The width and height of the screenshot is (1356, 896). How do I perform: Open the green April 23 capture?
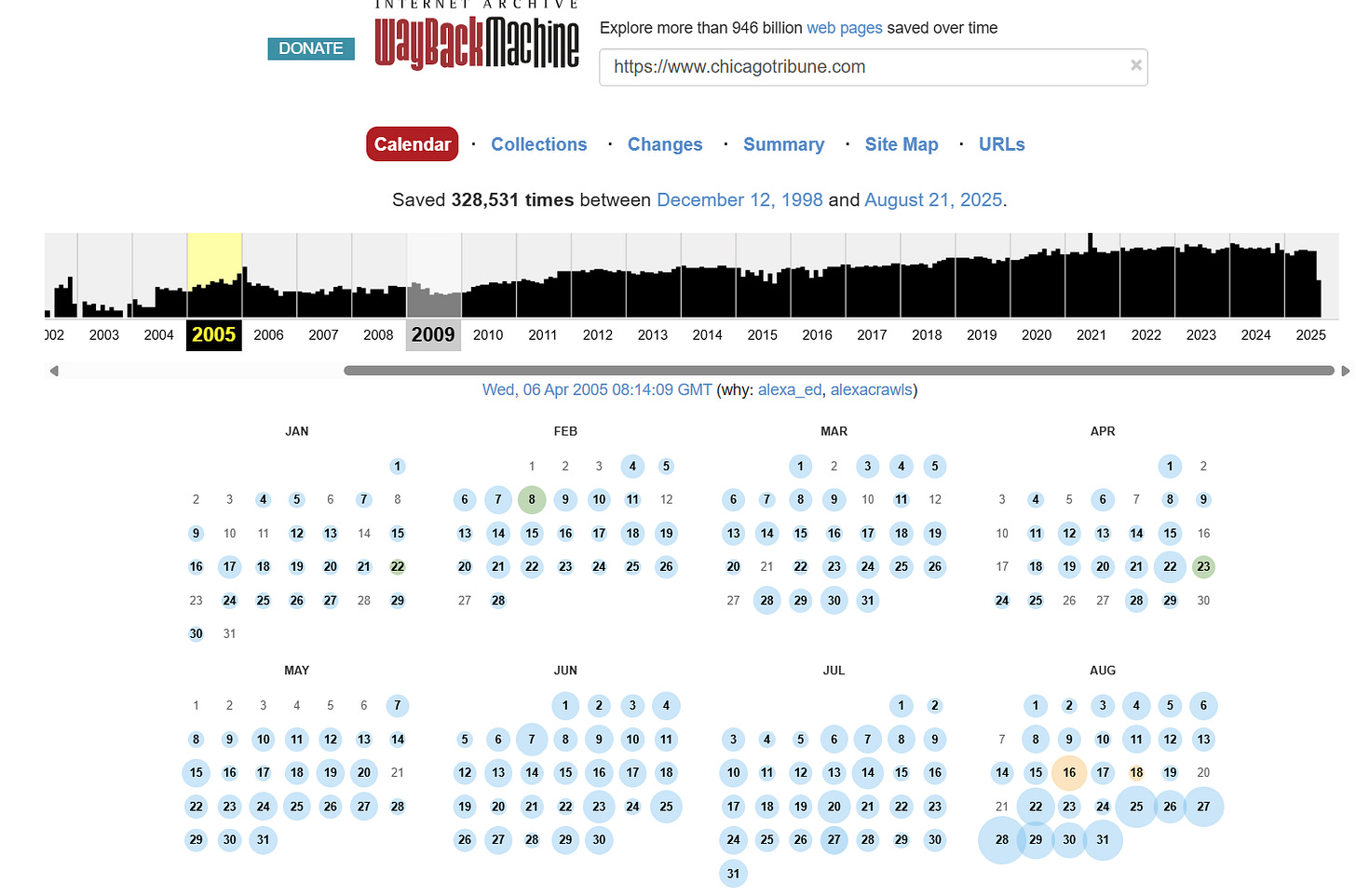[1203, 567]
